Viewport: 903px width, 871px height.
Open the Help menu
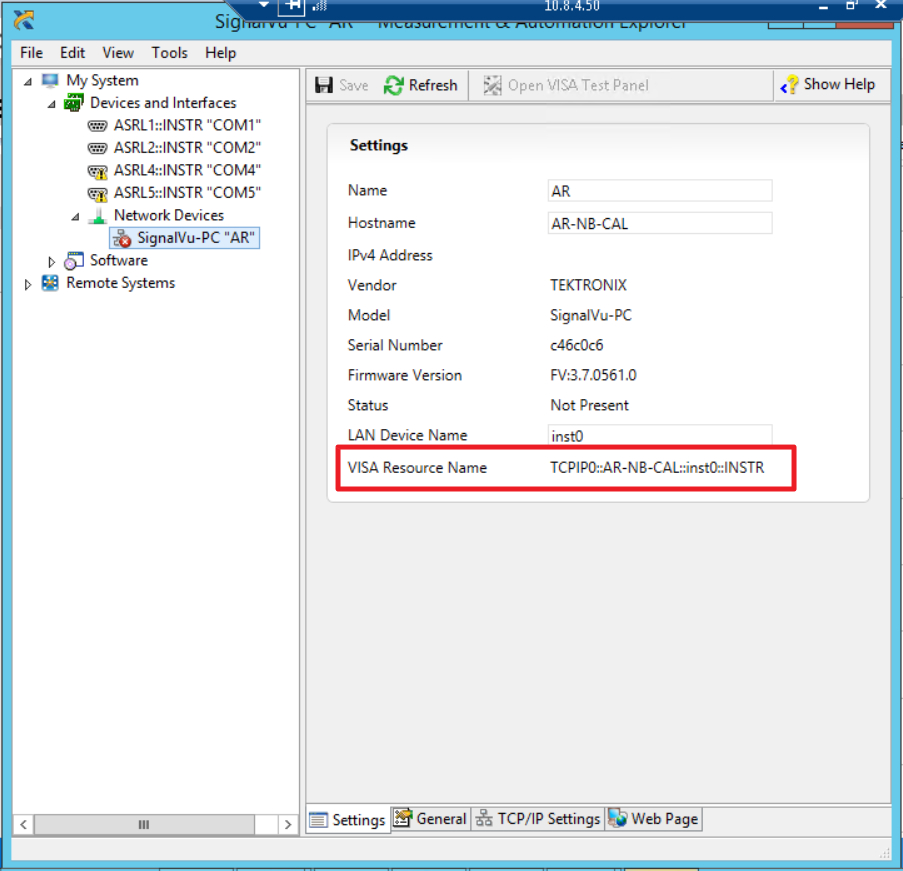(221, 53)
